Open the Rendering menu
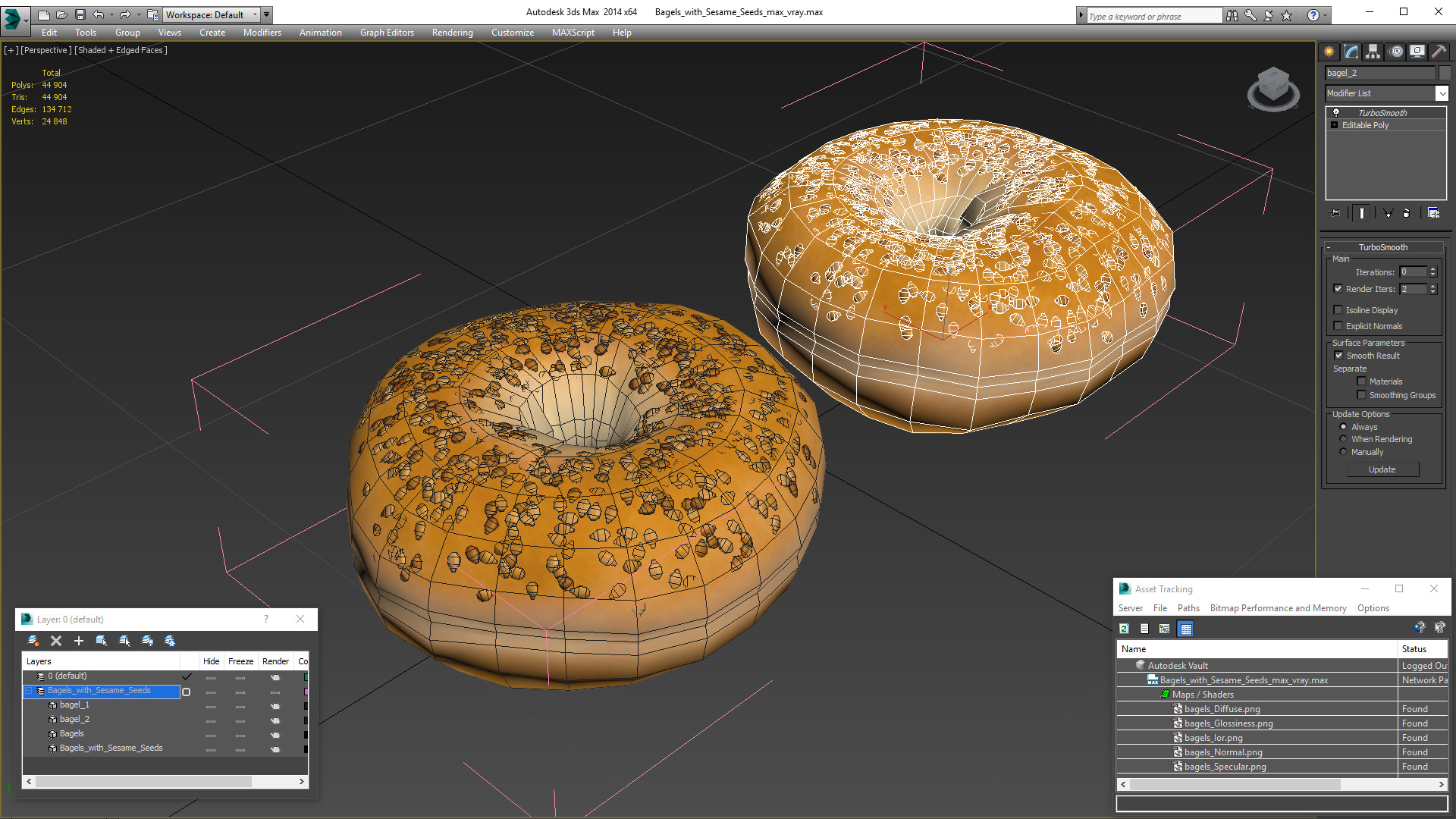Viewport: 1456px width, 819px height. [x=452, y=33]
